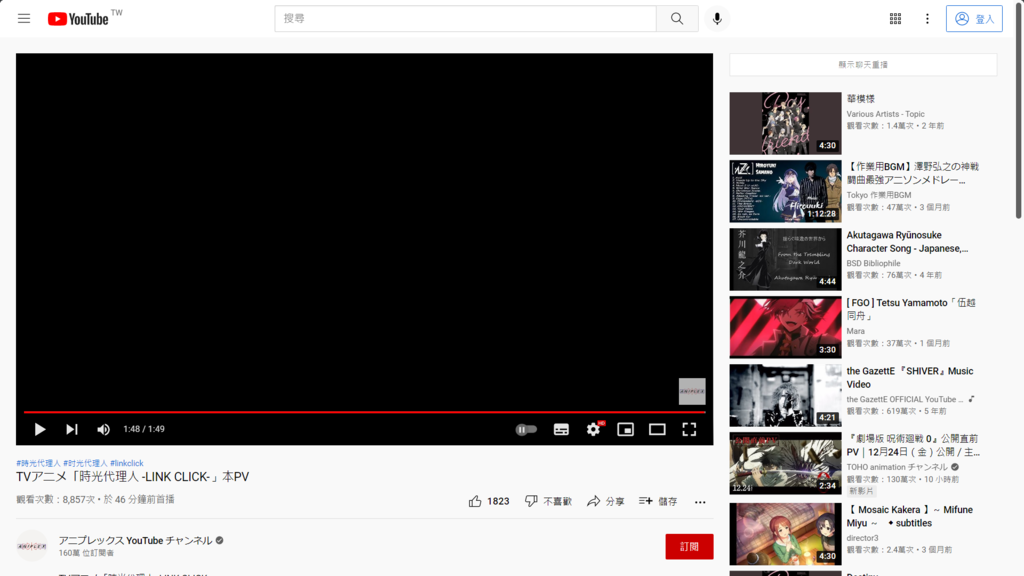This screenshot has width=1024, height=576.
Task: Enter fullscreen mode
Action: pos(689,429)
